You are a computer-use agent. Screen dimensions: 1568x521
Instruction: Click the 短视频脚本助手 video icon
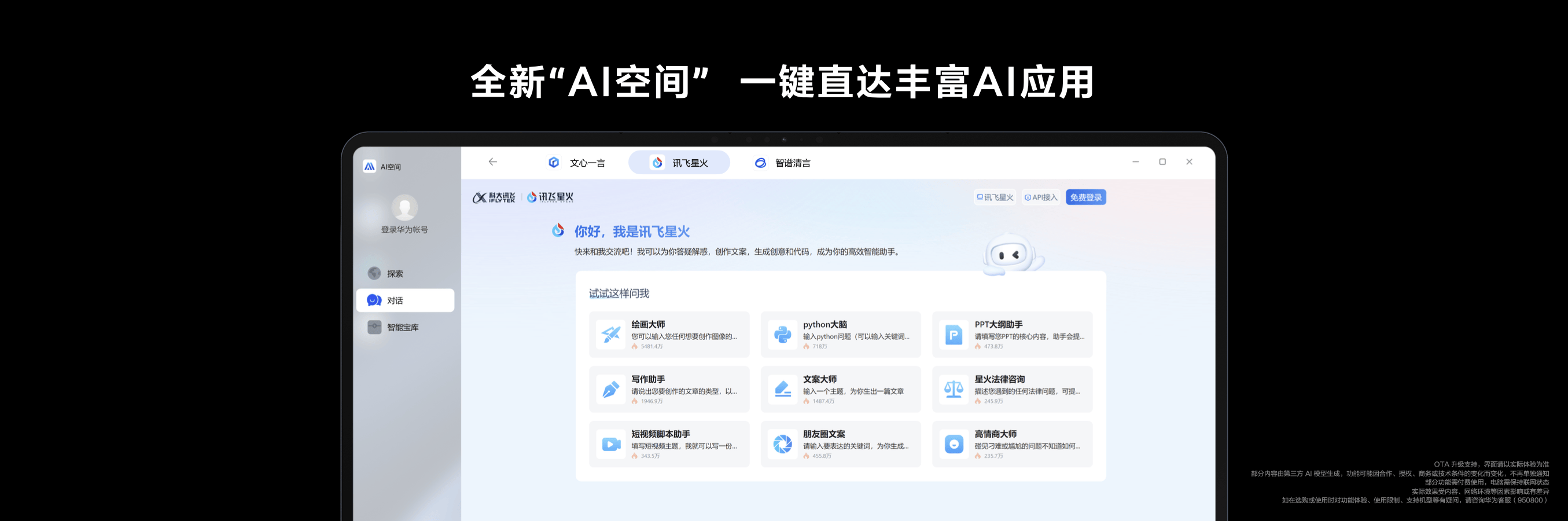[610, 444]
